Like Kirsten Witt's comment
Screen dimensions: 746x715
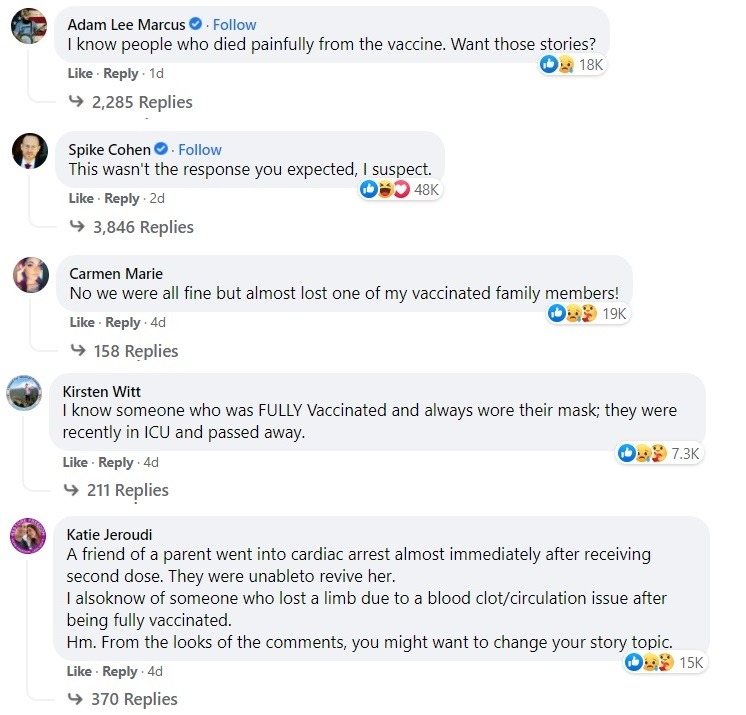[75, 462]
